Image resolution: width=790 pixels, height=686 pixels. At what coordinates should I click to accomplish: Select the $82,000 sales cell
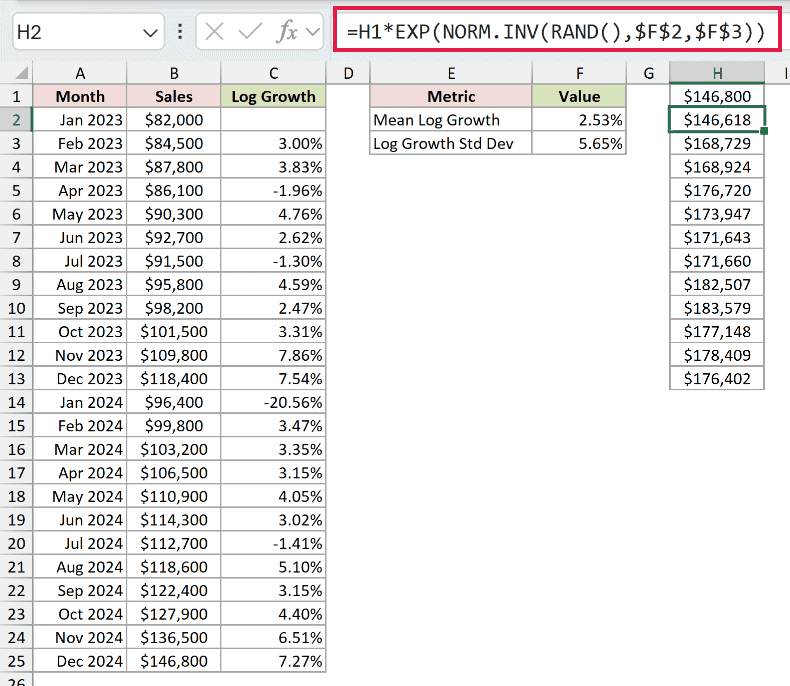(x=174, y=120)
